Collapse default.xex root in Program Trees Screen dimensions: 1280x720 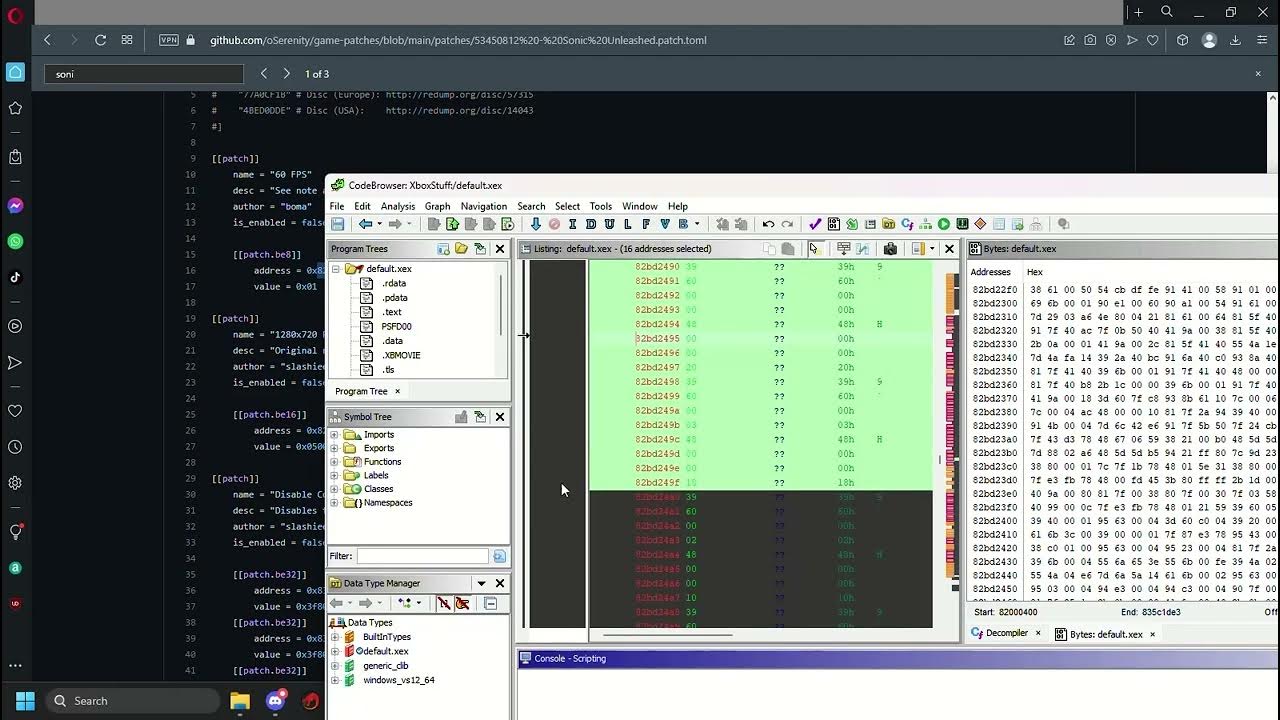pyautogui.click(x=336, y=269)
